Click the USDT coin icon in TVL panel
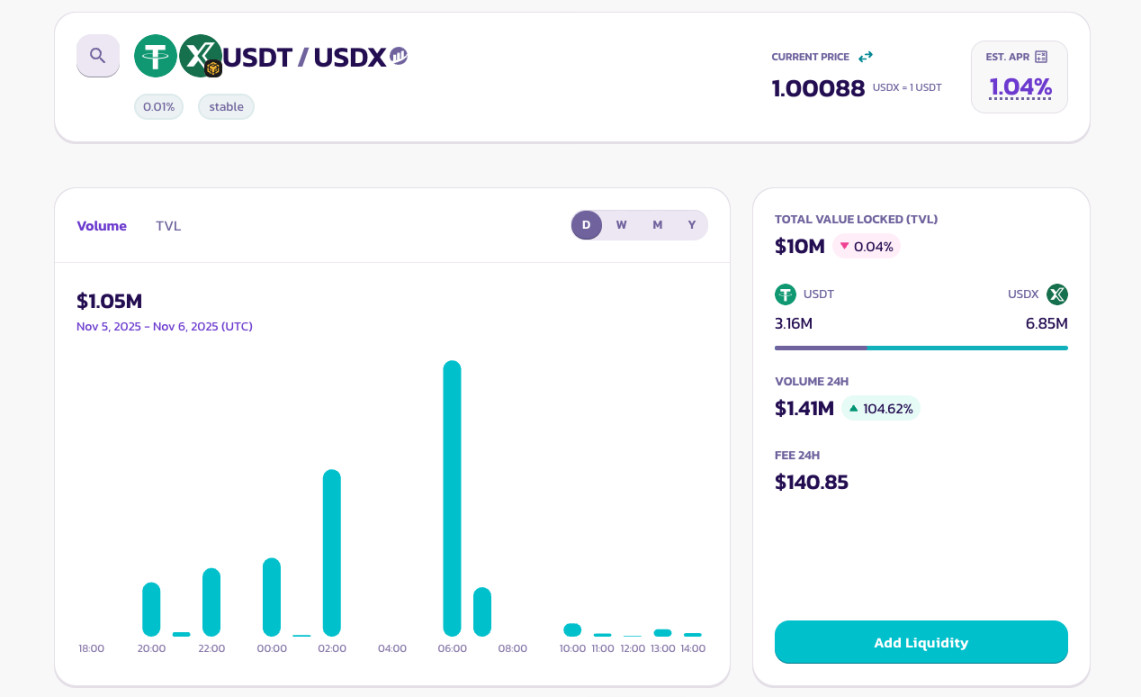The height and width of the screenshot is (697, 1141). (786, 294)
